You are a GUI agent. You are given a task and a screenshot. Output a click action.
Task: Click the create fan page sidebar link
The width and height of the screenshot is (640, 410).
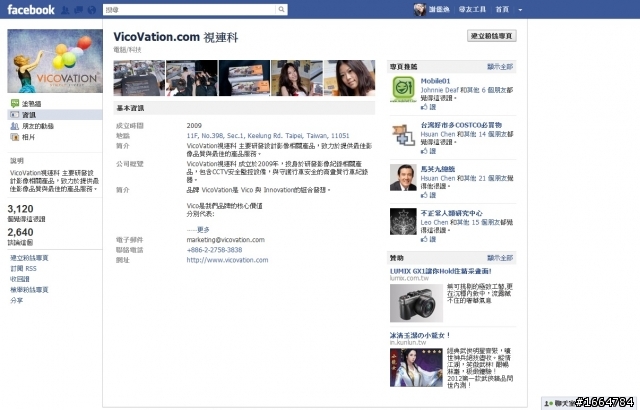pos(29,258)
